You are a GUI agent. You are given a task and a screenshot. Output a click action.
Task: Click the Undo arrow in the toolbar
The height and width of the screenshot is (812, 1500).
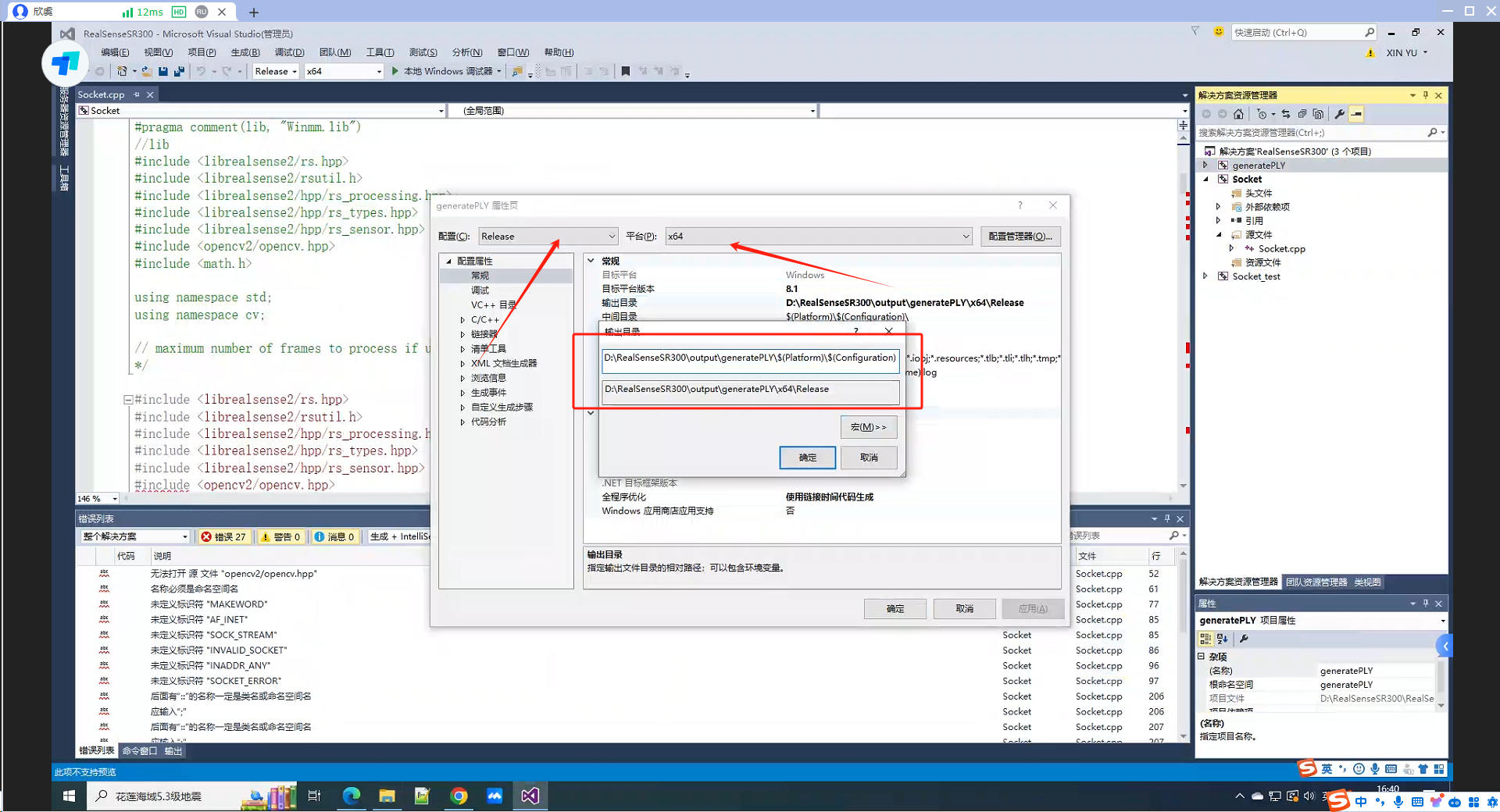point(201,71)
